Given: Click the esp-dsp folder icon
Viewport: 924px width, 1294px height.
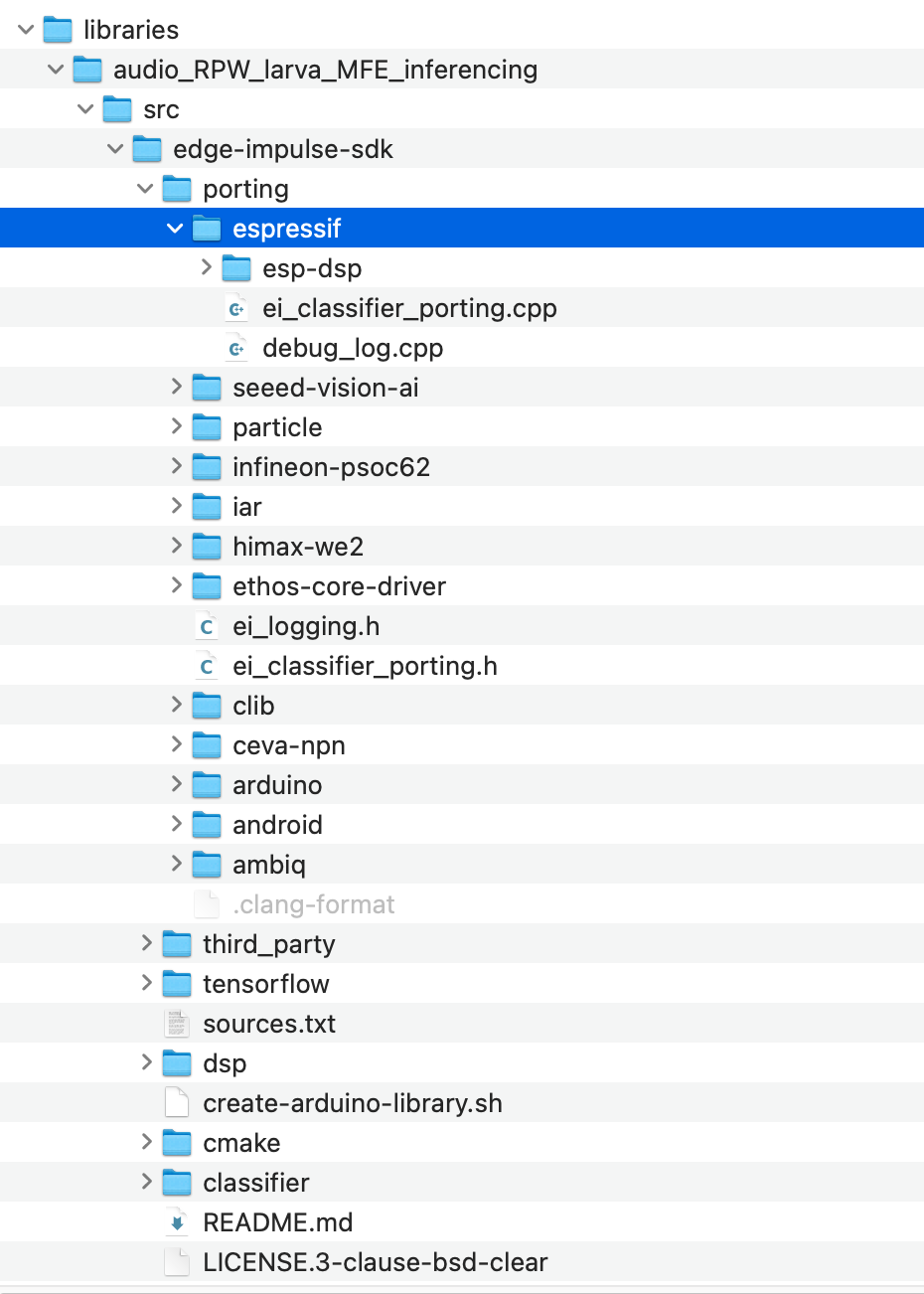Looking at the screenshot, I should (236, 268).
